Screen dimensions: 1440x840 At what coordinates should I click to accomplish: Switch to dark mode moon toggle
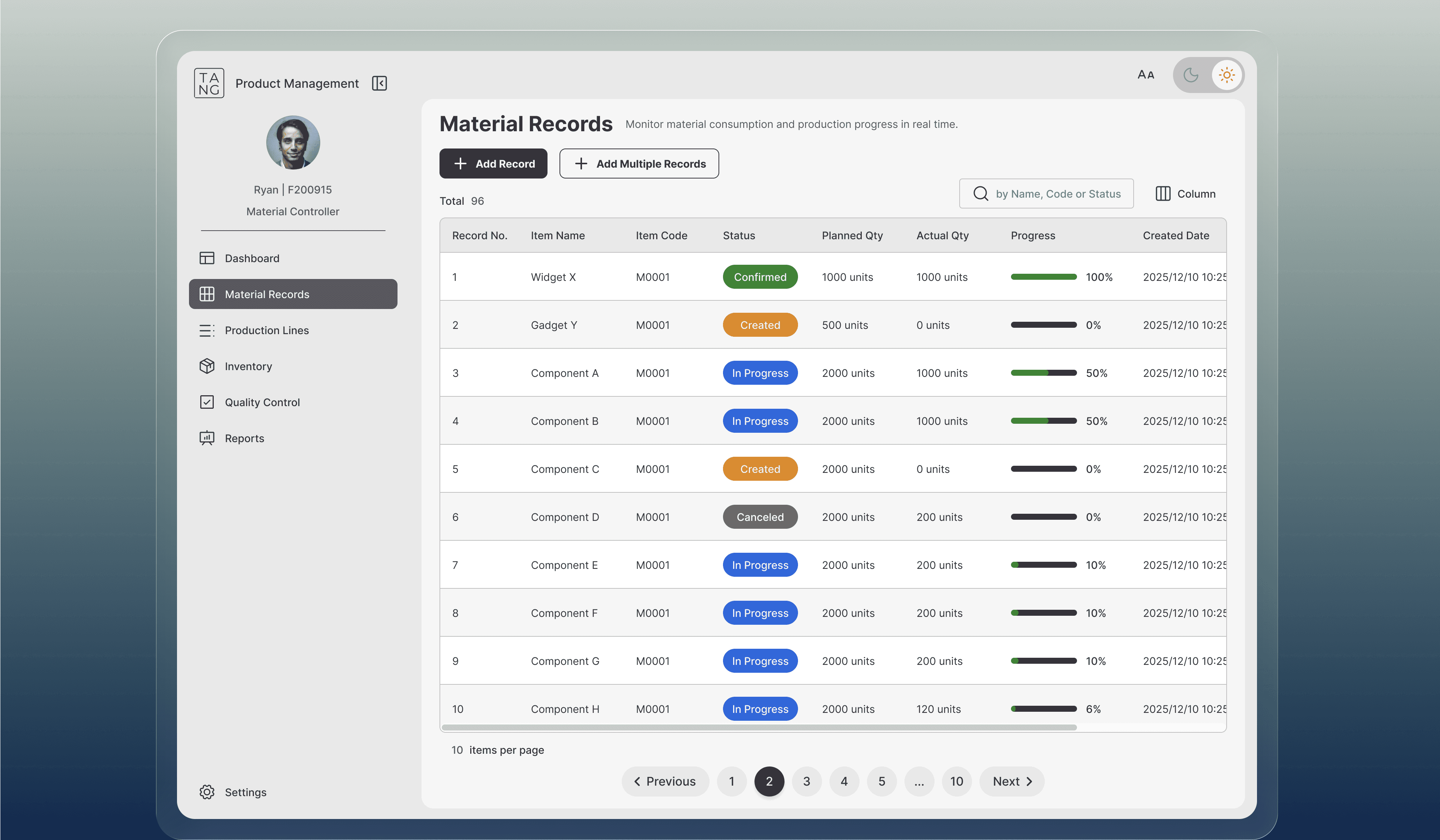click(1191, 75)
